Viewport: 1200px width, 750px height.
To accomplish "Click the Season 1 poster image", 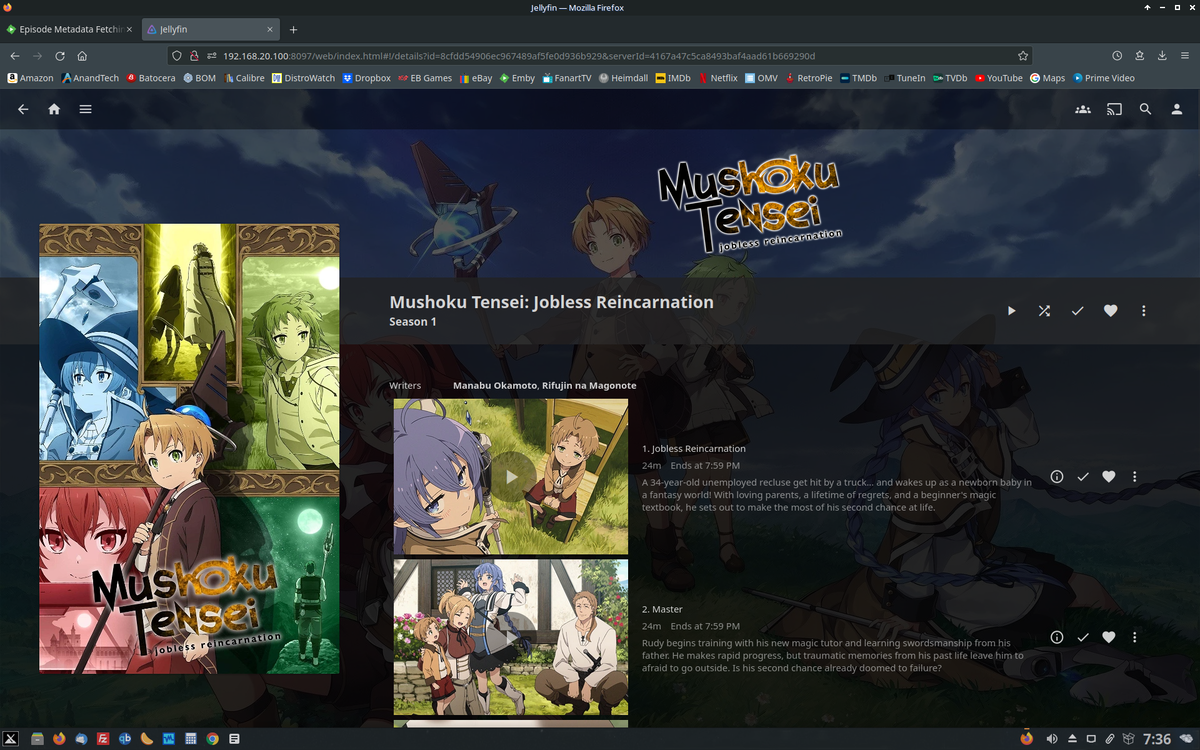I will coord(189,448).
